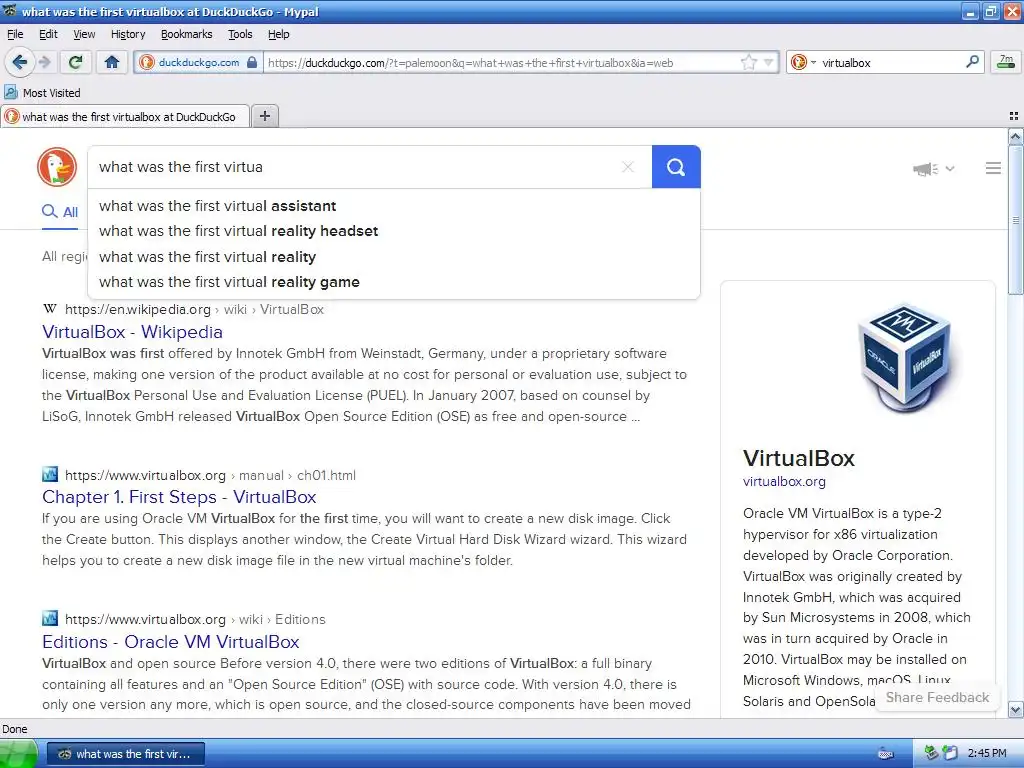Click the vertical scrollbar thumb

coord(1016,220)
